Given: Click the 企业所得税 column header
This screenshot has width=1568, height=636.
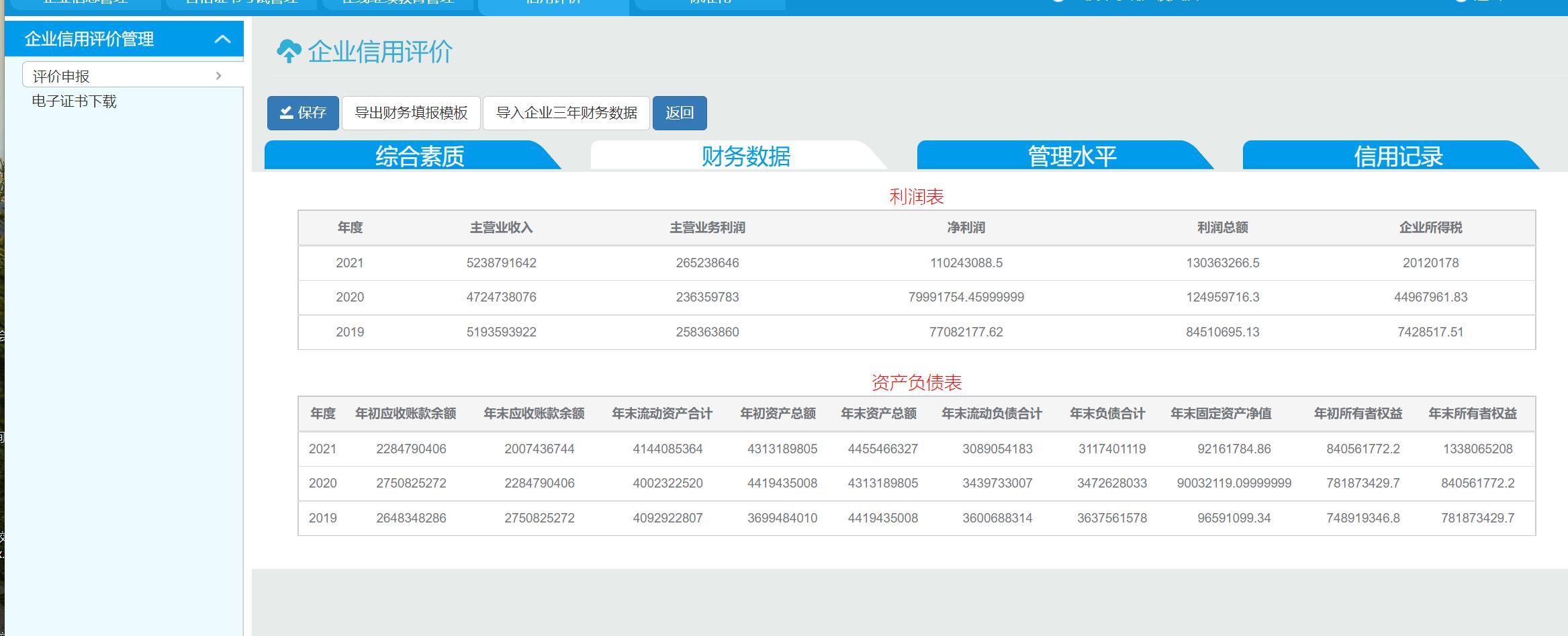Looking at the screenshot, I should tap(1430, 228).
